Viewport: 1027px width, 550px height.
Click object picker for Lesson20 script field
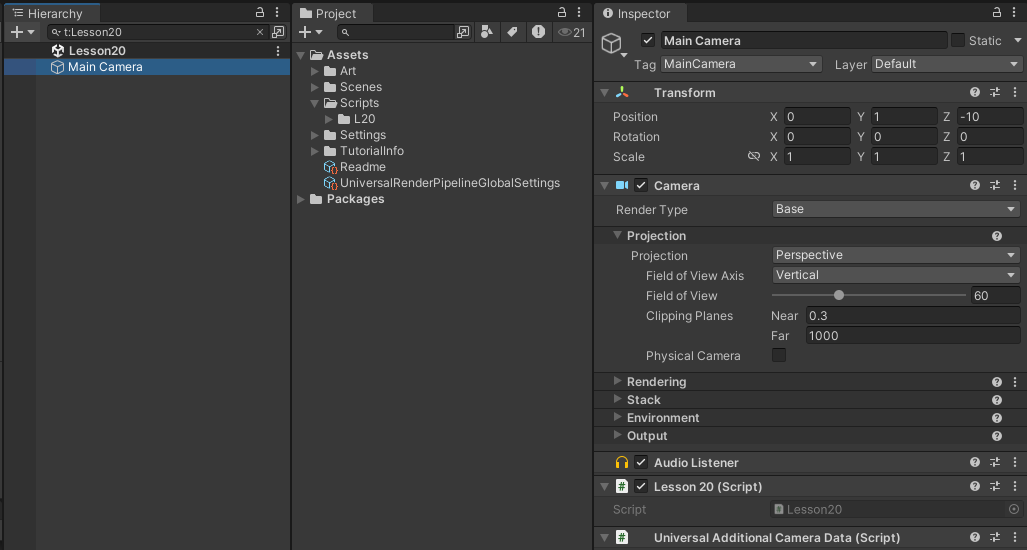coord(1013,510)
